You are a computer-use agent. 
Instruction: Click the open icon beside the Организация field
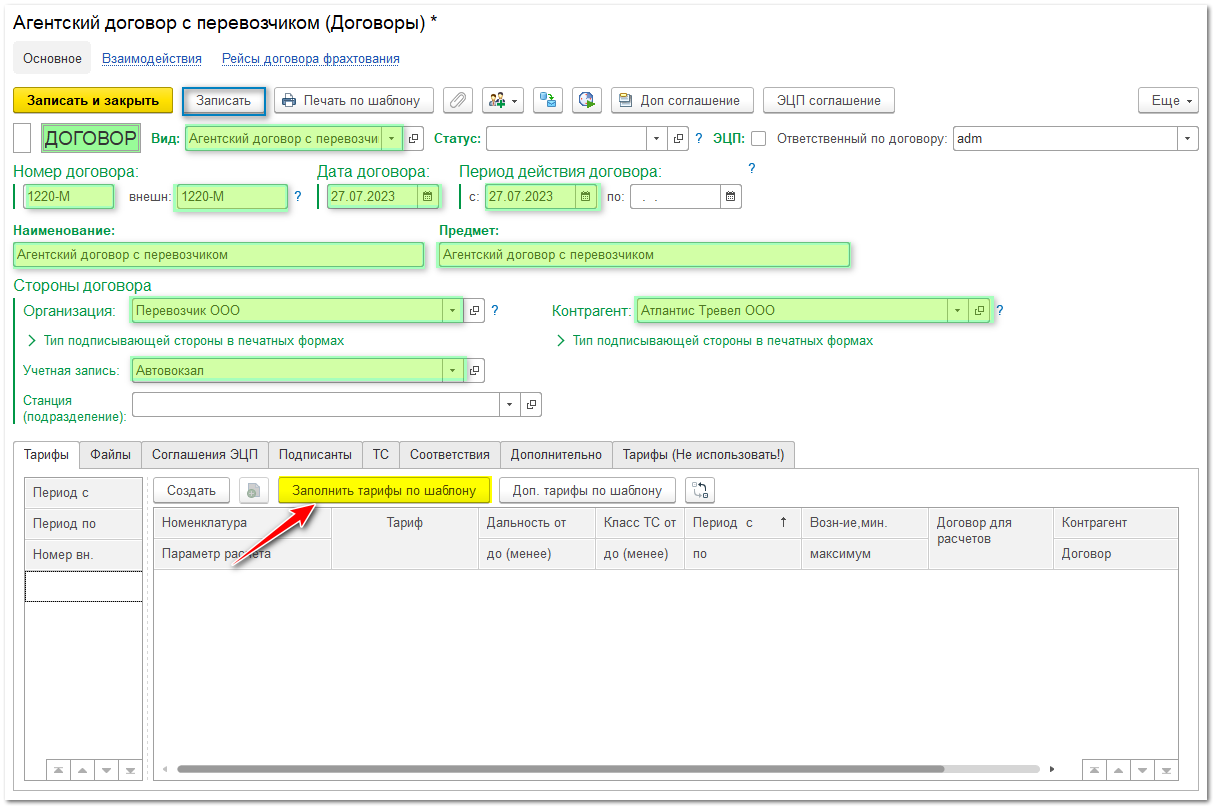tap(475, 311)
